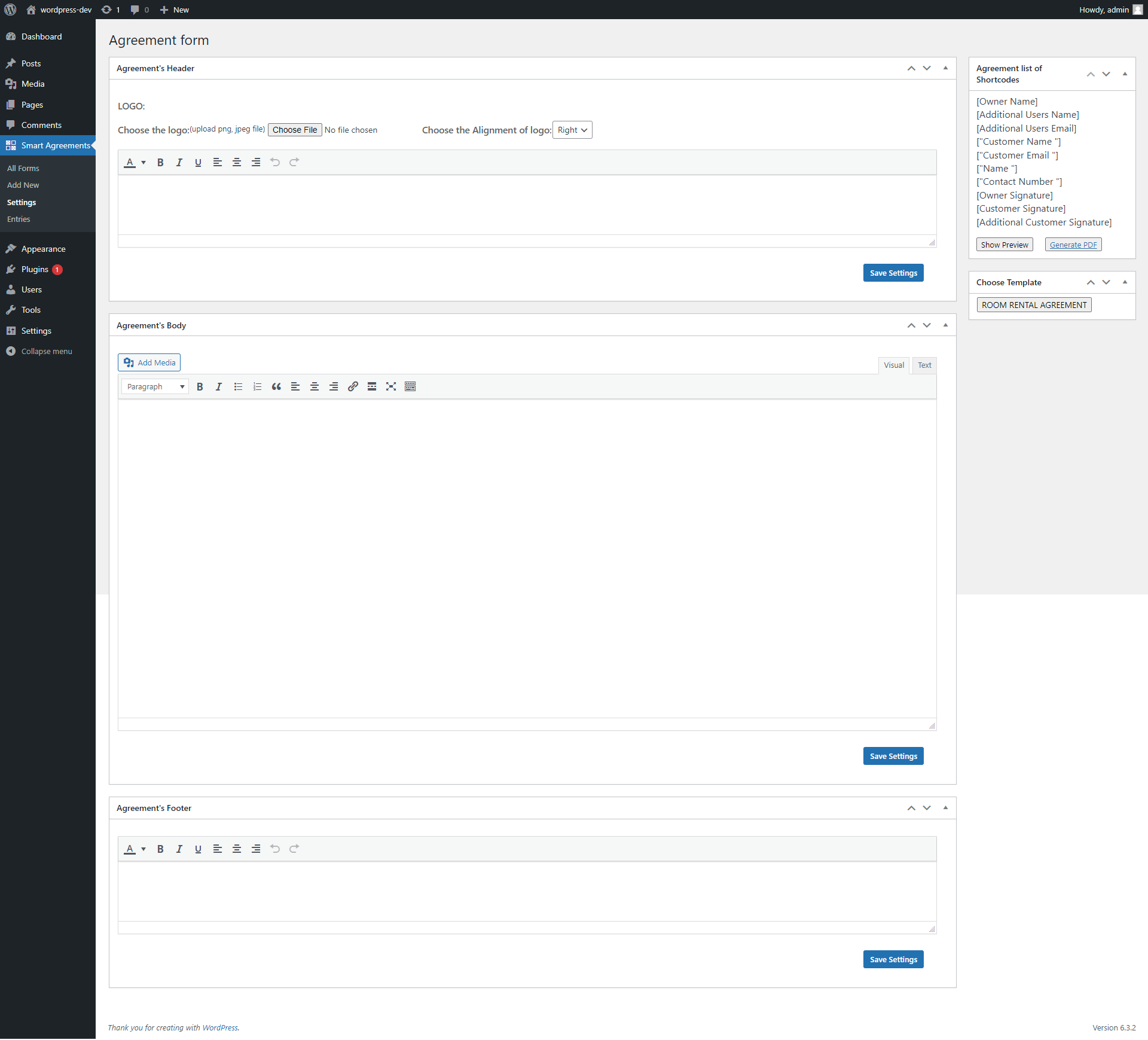1148x1040 pixels.
Task: Move the Agreement's Header panel down
Action: click(x=927, y=68)
